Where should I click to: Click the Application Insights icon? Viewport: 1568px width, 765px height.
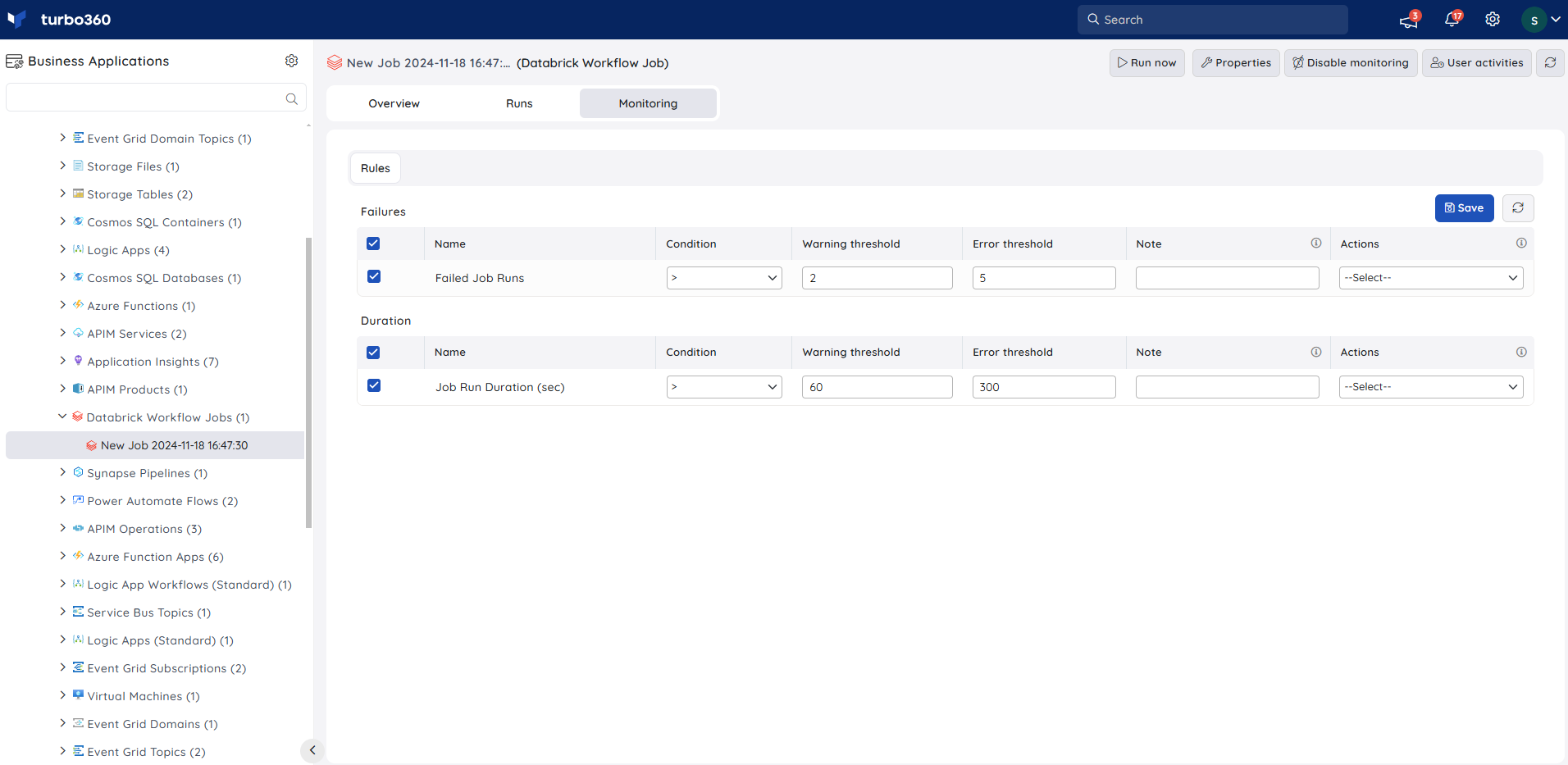pos(78,361)
